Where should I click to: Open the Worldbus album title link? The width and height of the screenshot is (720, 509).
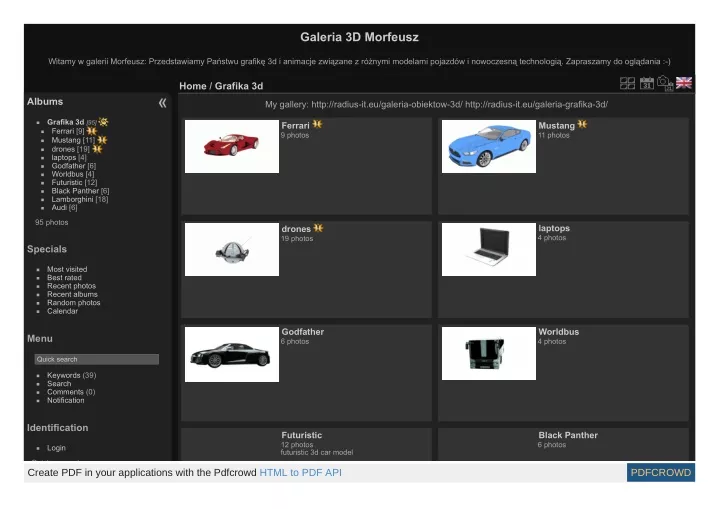(558, 332)
